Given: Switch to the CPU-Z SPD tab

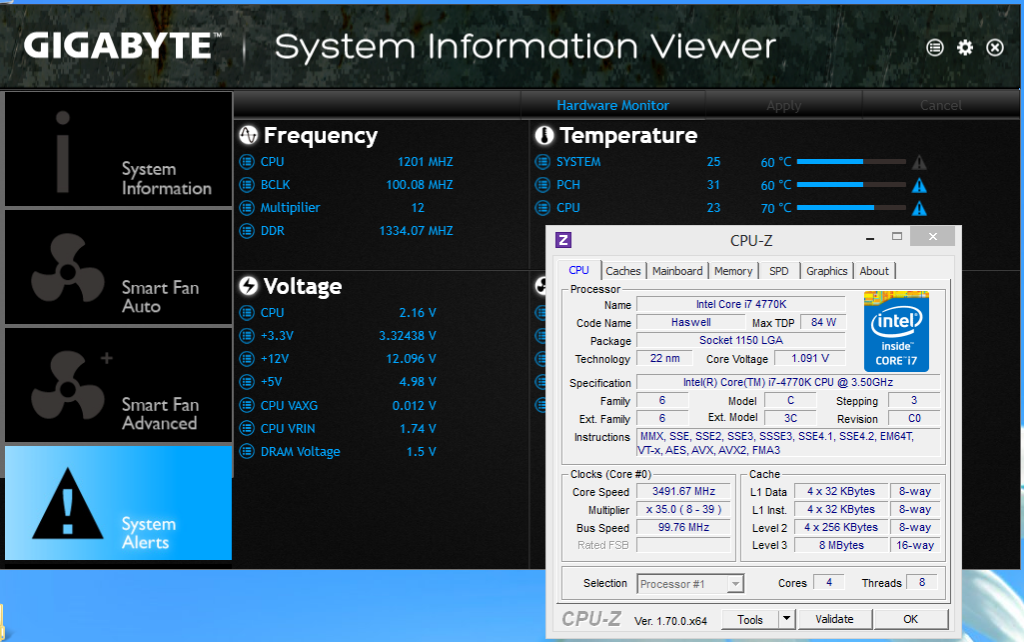Looking at the screenshot, I should pos(778,271).
